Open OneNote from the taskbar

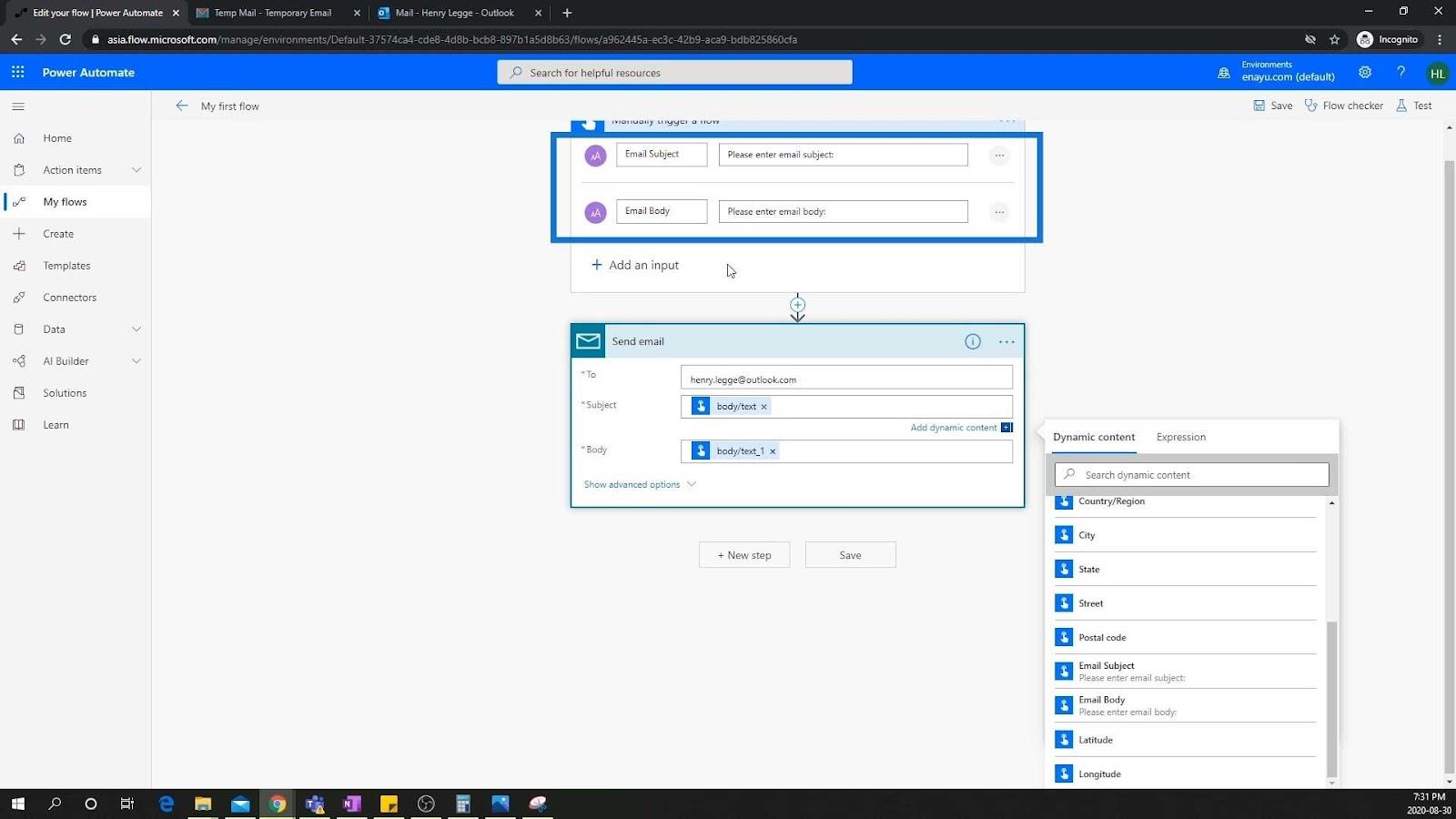[351, 804]
